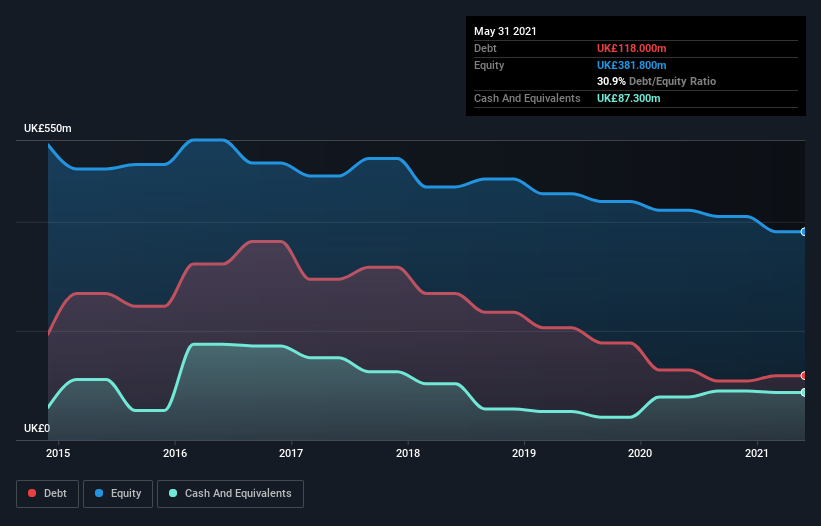The width and height of the screenshot is (821, 526).
Task: Select the 2016 x-axis label
Action: [175, 453]
